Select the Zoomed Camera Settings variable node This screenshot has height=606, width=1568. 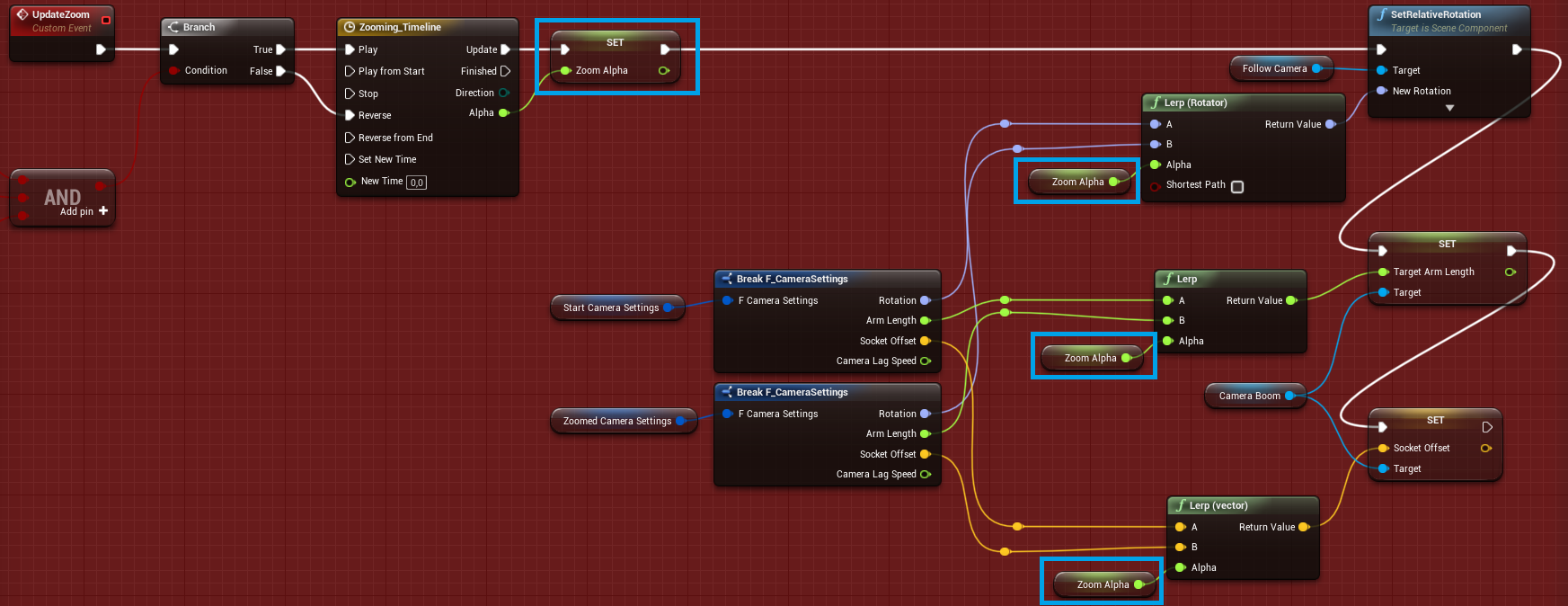coord(616,421)
